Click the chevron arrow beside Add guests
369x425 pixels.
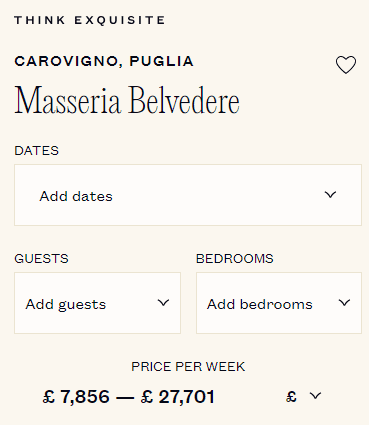(163, 303)
